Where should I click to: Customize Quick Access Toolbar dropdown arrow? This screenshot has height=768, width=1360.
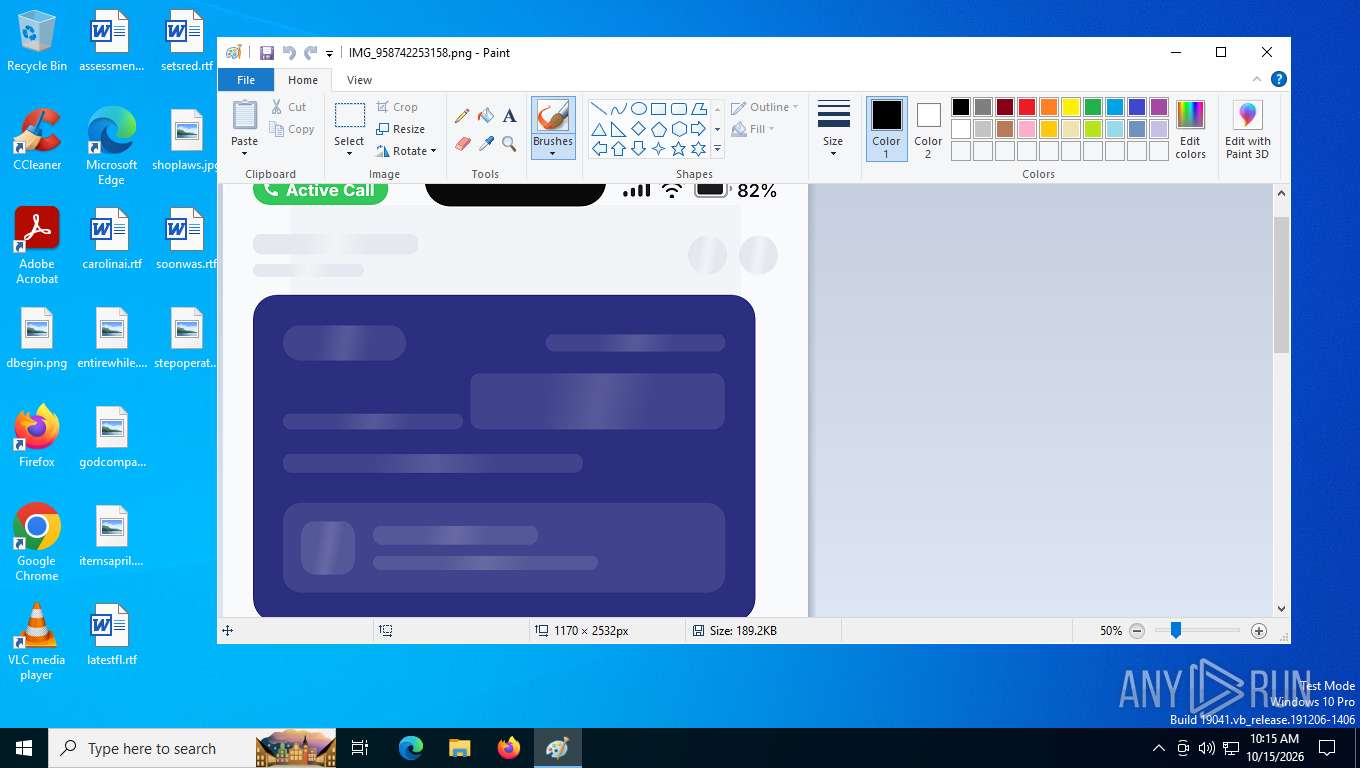pyautogui.click(x=330, y=53)
